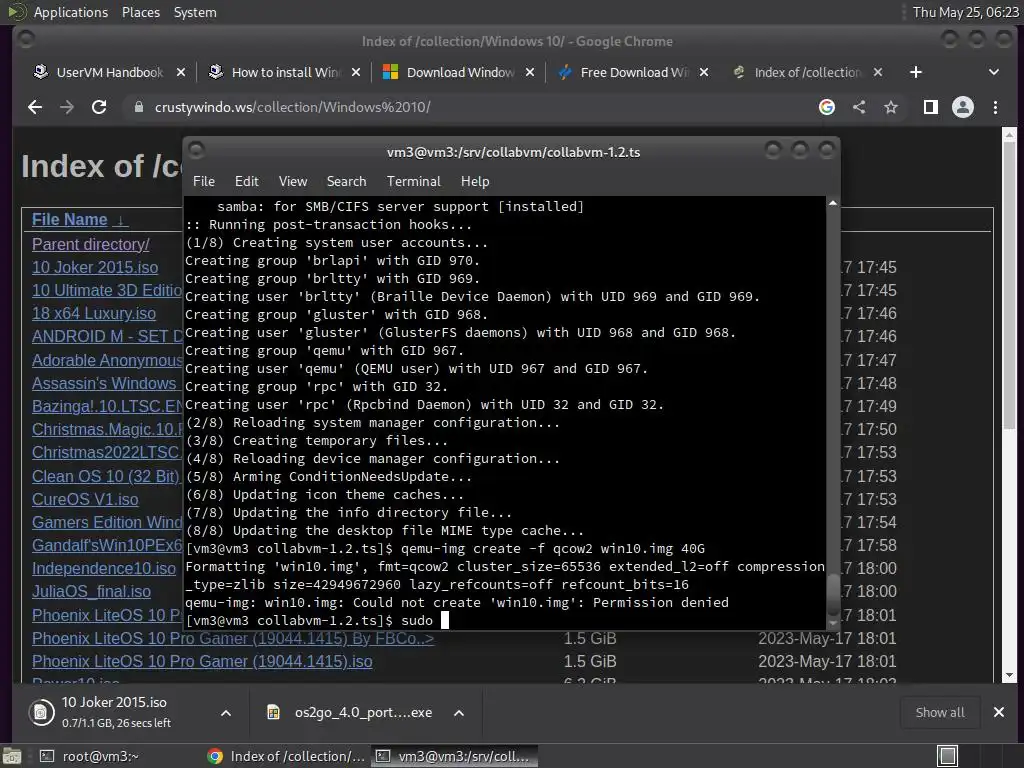Open terminal window menu button in titlebar

click(197, 151)
